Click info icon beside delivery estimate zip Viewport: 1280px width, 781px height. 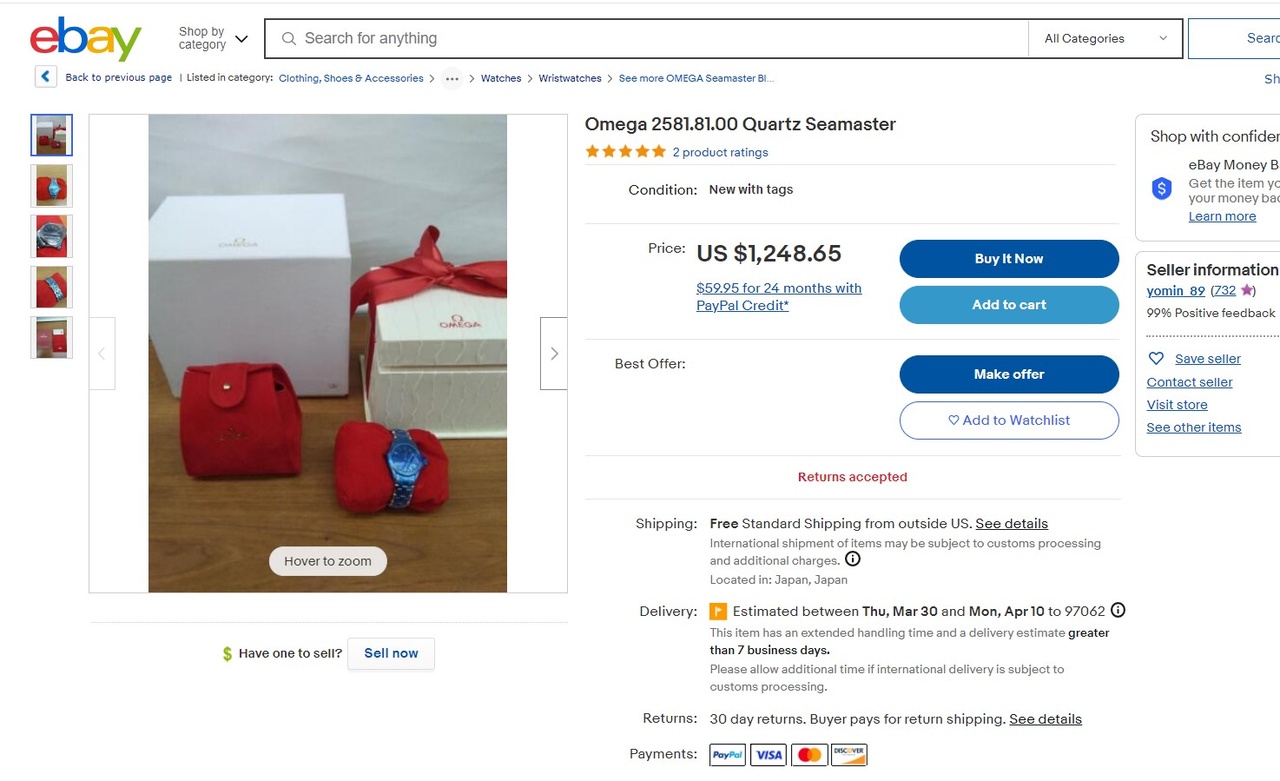click(1118, 610)
